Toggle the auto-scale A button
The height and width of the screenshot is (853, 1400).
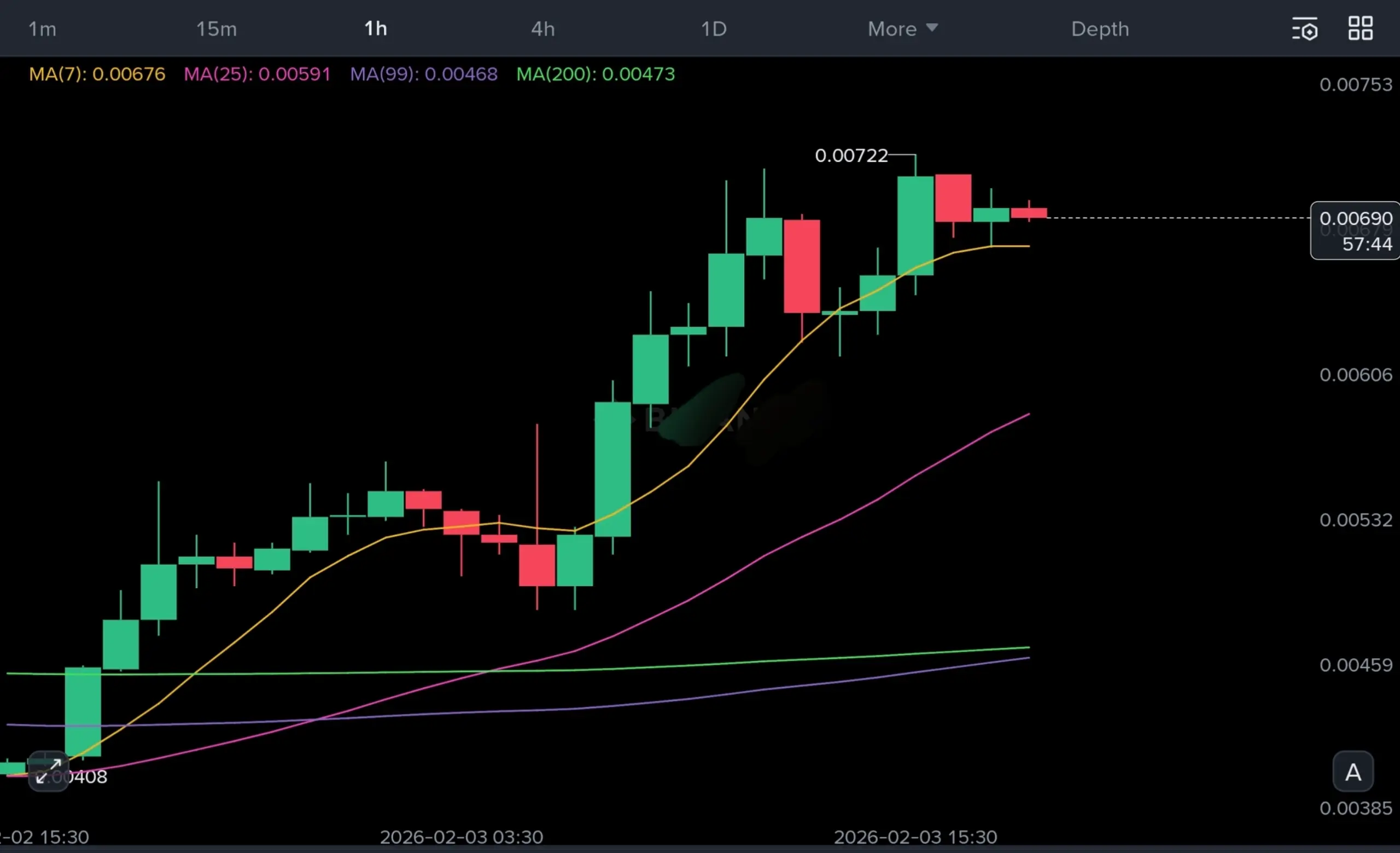click(x=1353, y=771)
